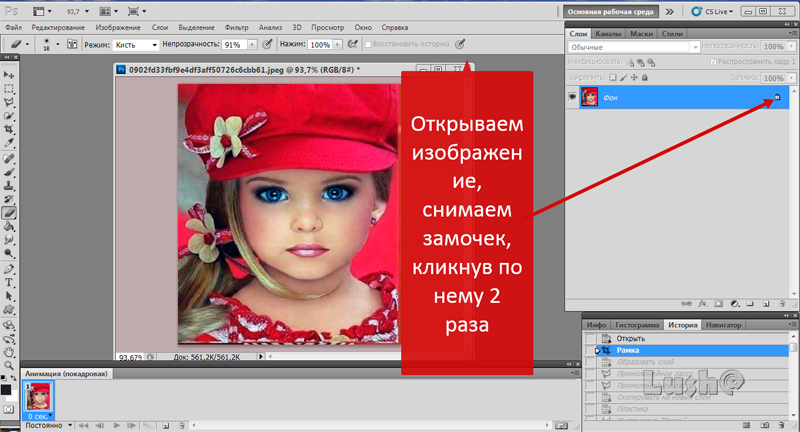
Task: Select the Type tool
Action: click(x=9, y=283)
